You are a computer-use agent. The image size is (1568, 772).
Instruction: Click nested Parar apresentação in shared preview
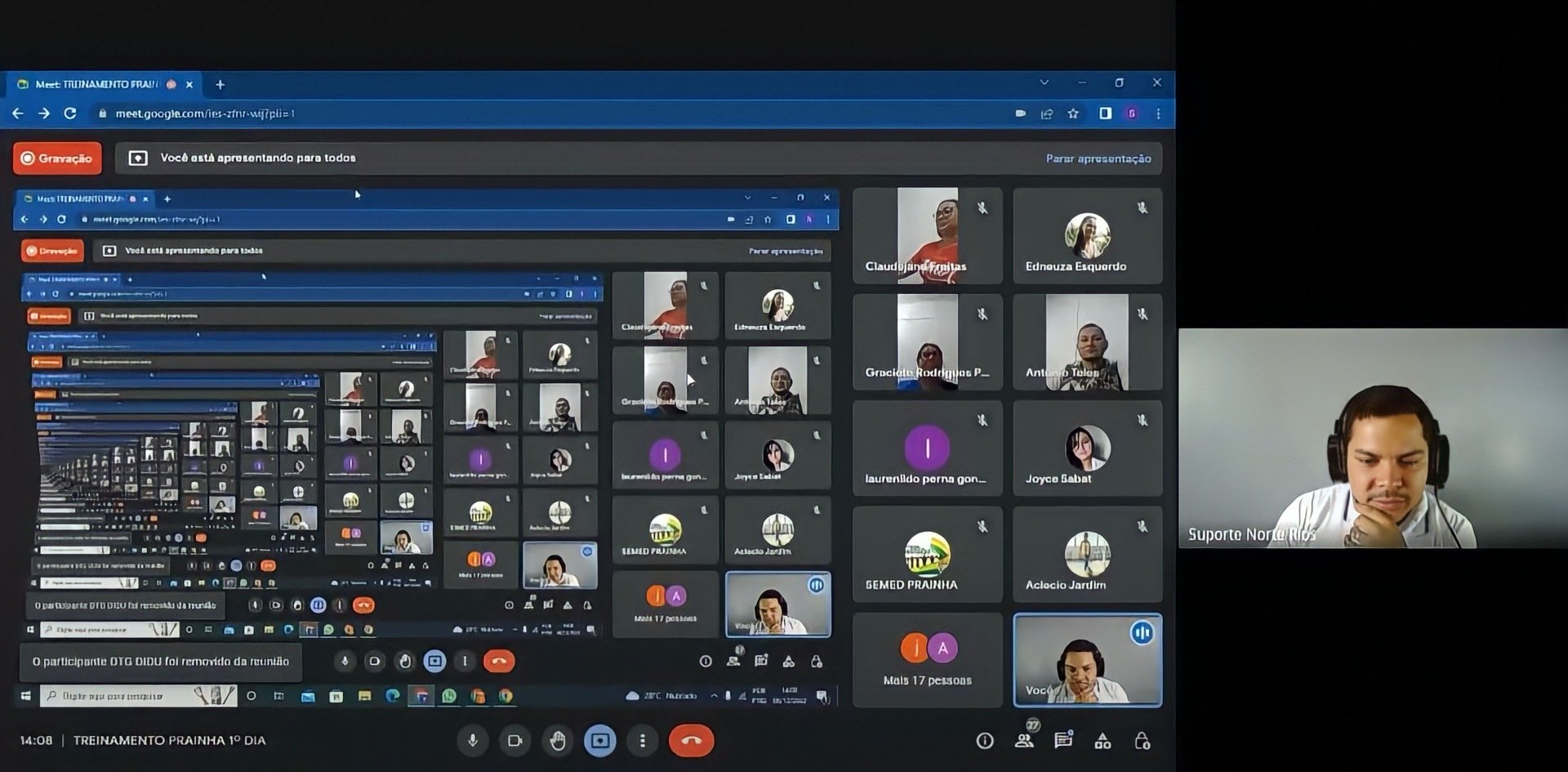tap(786, 251)
